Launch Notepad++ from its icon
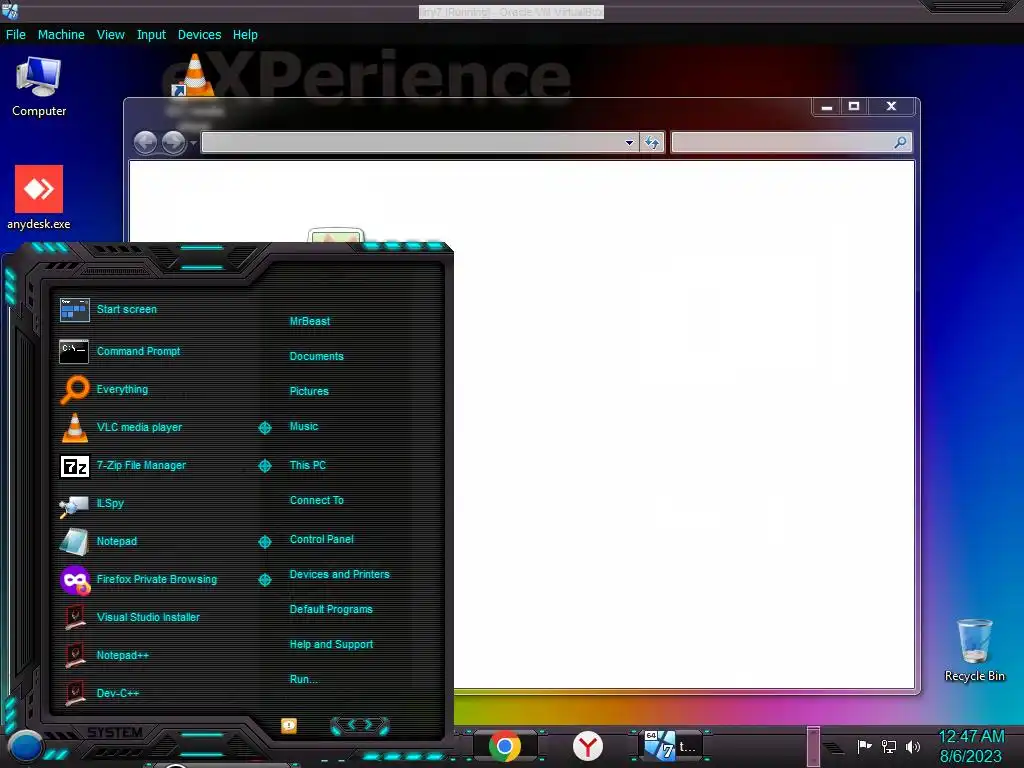This screenshot has width=1024, height=768. [x=75, y=655]
